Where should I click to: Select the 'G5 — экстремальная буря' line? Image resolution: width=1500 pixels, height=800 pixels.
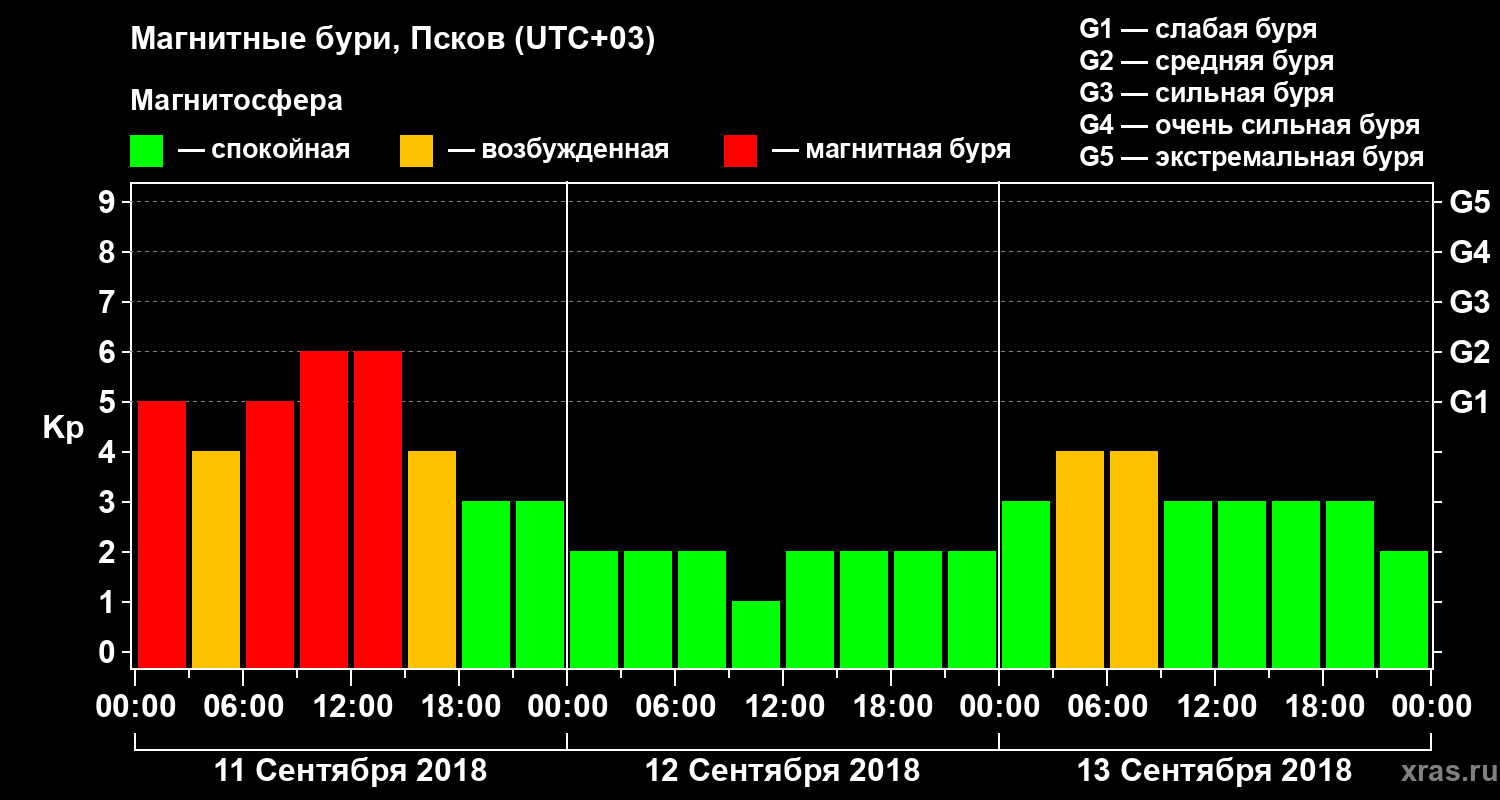1251,157
